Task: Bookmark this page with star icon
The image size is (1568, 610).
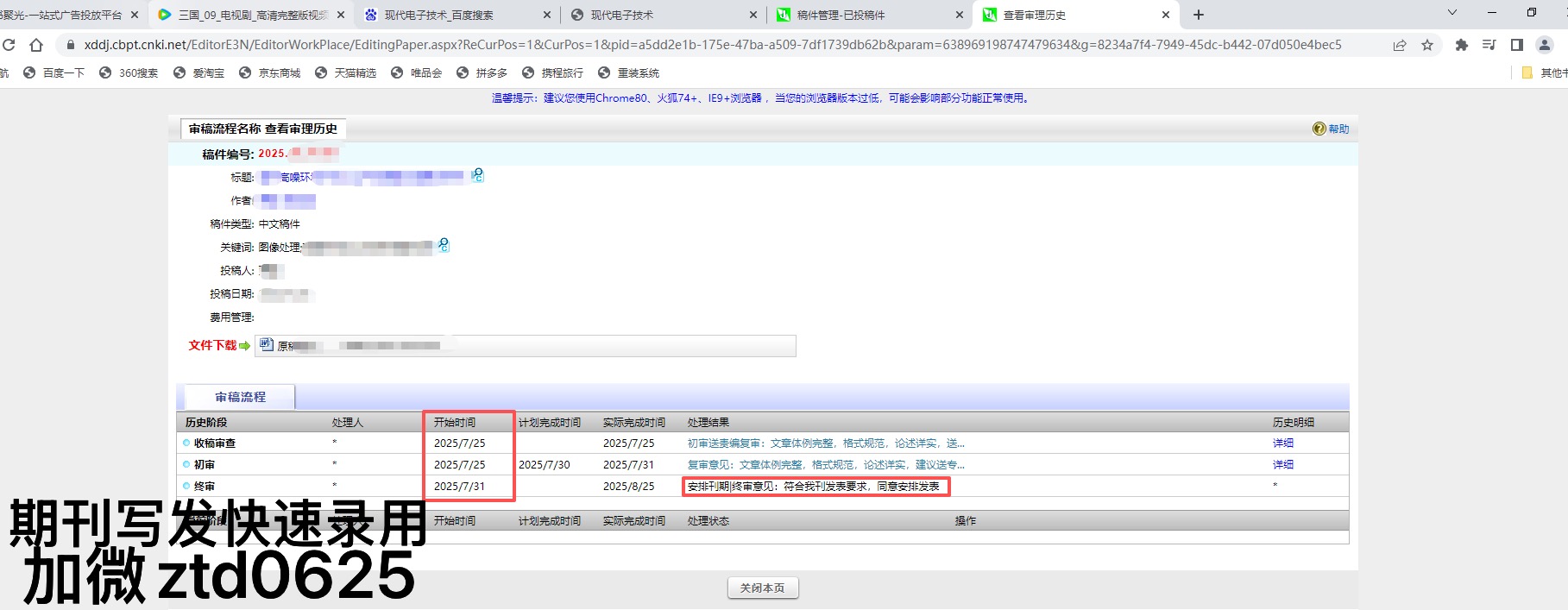Action: (1427, 45)
